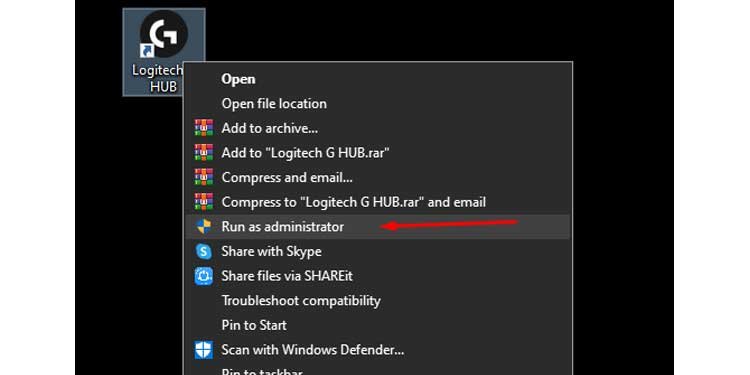
Task: Select the Share with Skype text label
Action: [271, 252]
